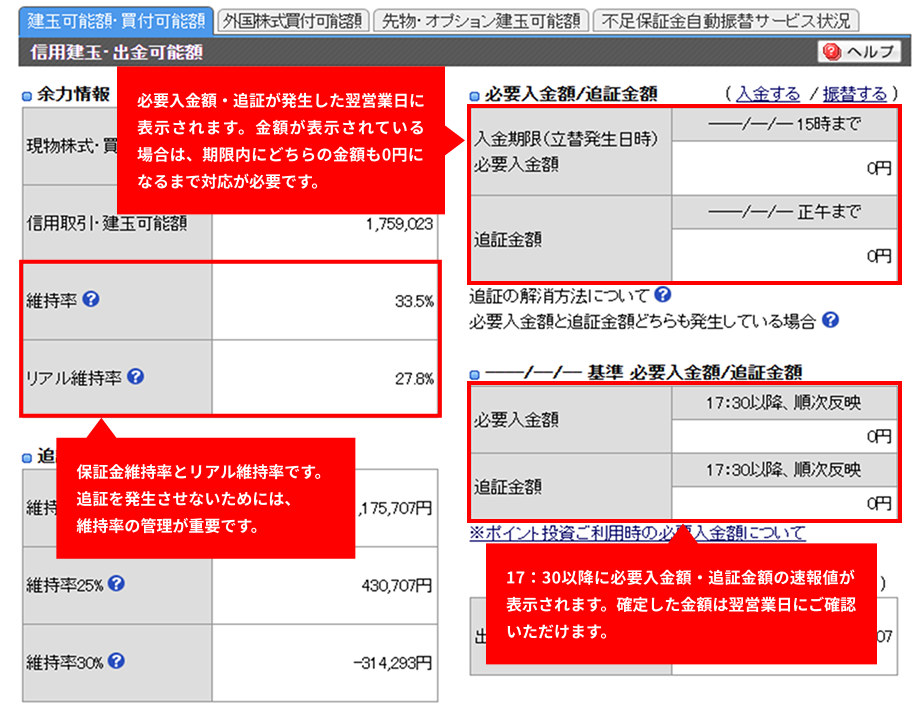
Task: Select the 先物・オプション建玉可能額 tab
Action: 480,21
